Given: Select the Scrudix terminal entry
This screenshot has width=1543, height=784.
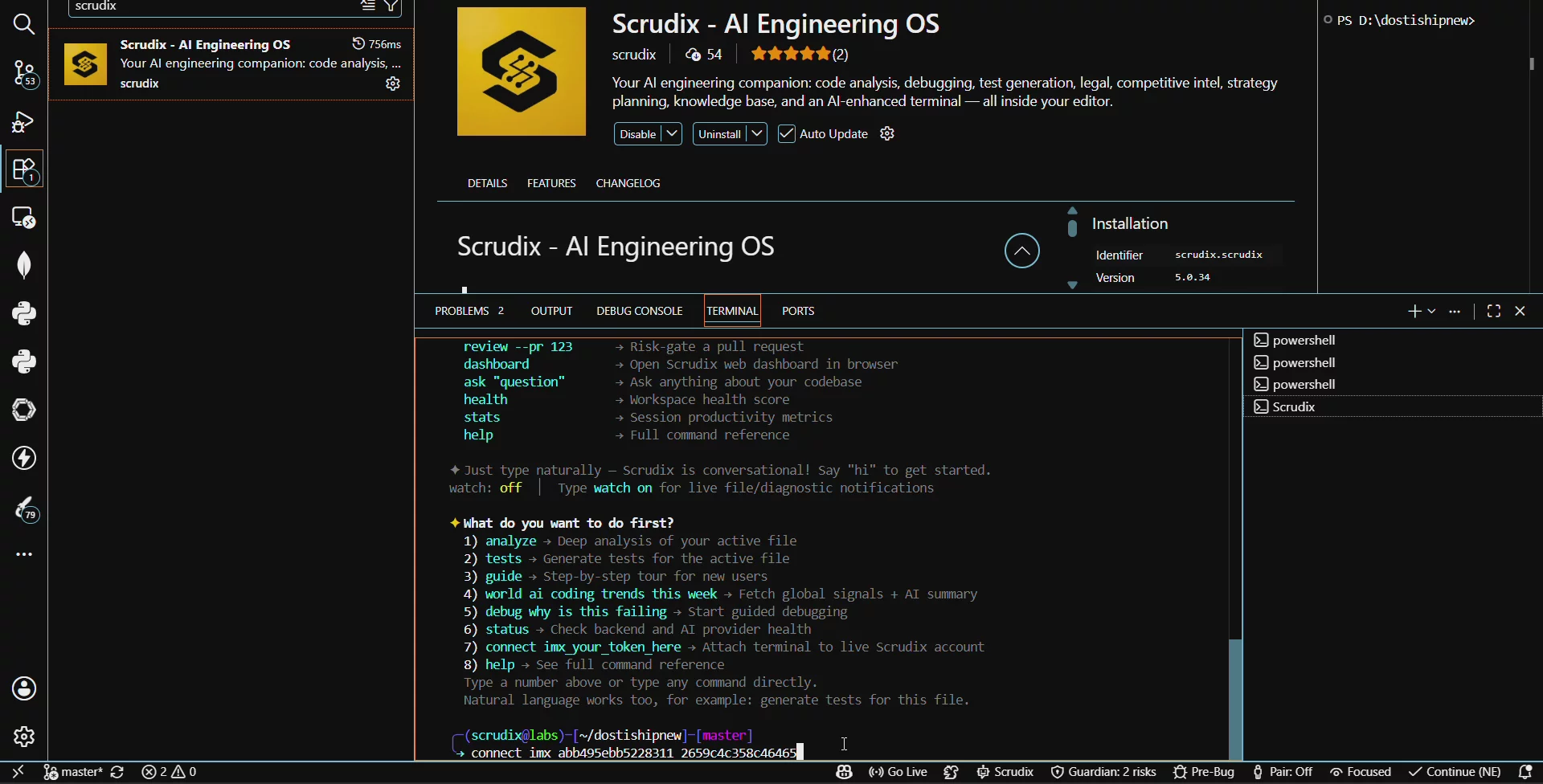Looking at the screenshot, I should tap(1393, 406).
